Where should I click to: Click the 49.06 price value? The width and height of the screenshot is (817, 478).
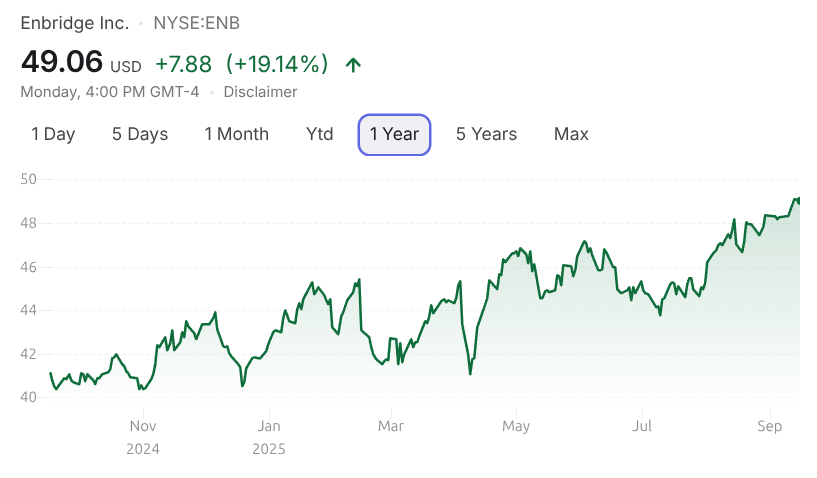click(x=62, y=62)
